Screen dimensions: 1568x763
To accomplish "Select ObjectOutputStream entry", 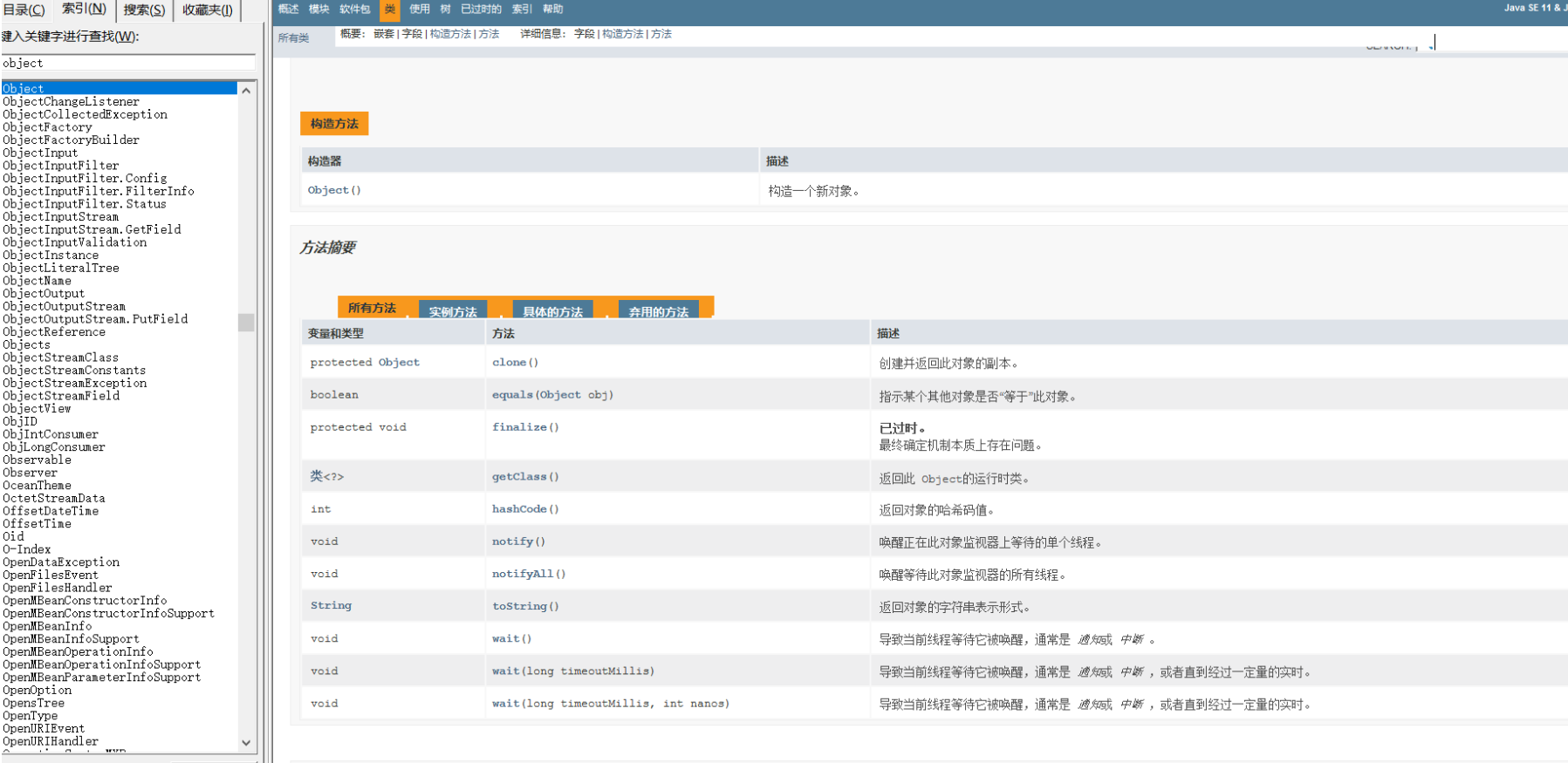I will (64, 306).
